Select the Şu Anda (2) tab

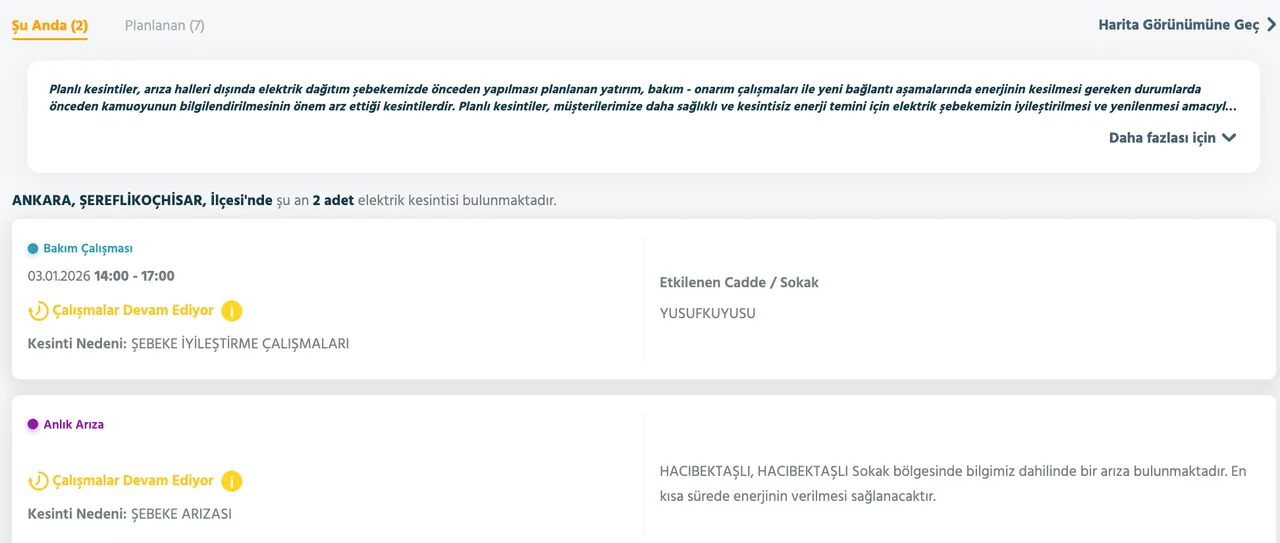click(50, 26)
